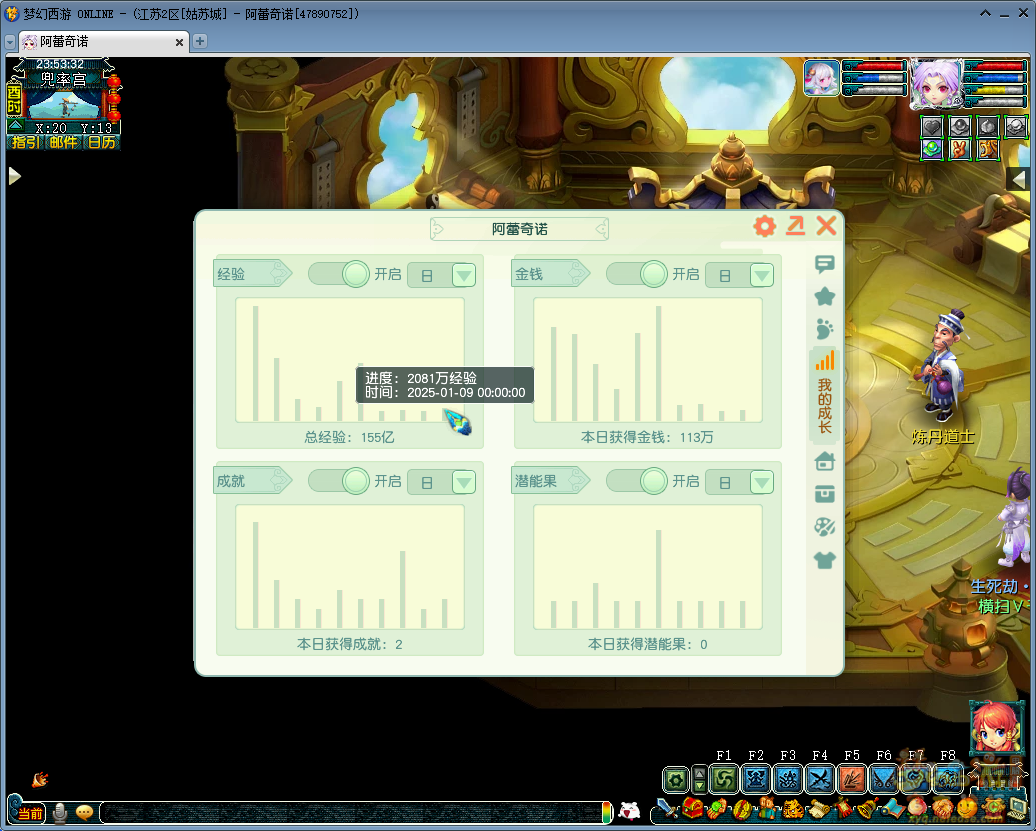
Task: Click the gray heart status icon
Action: (x=932, y=126)
